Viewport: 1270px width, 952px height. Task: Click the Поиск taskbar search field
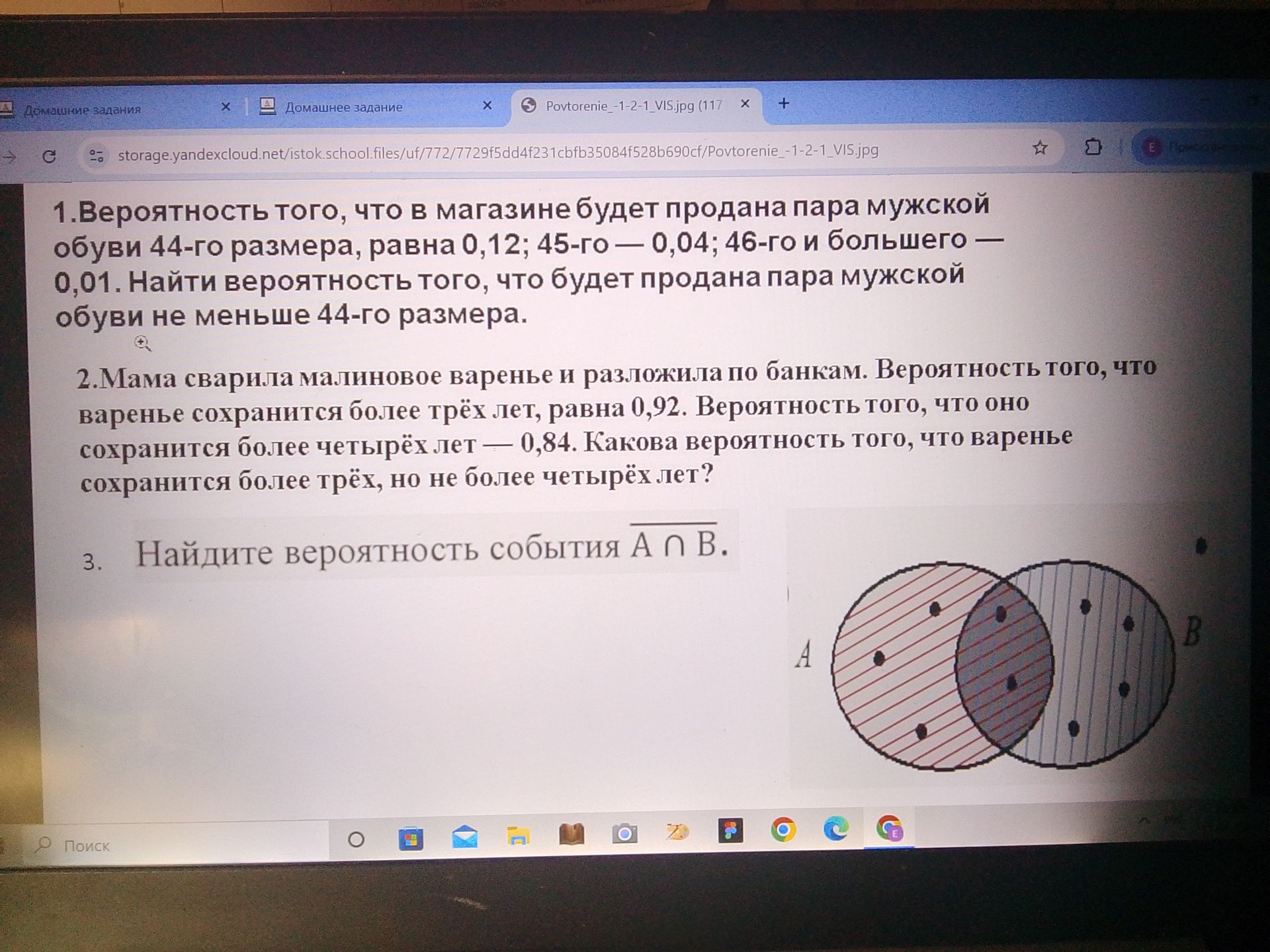[x=179, y=844]
